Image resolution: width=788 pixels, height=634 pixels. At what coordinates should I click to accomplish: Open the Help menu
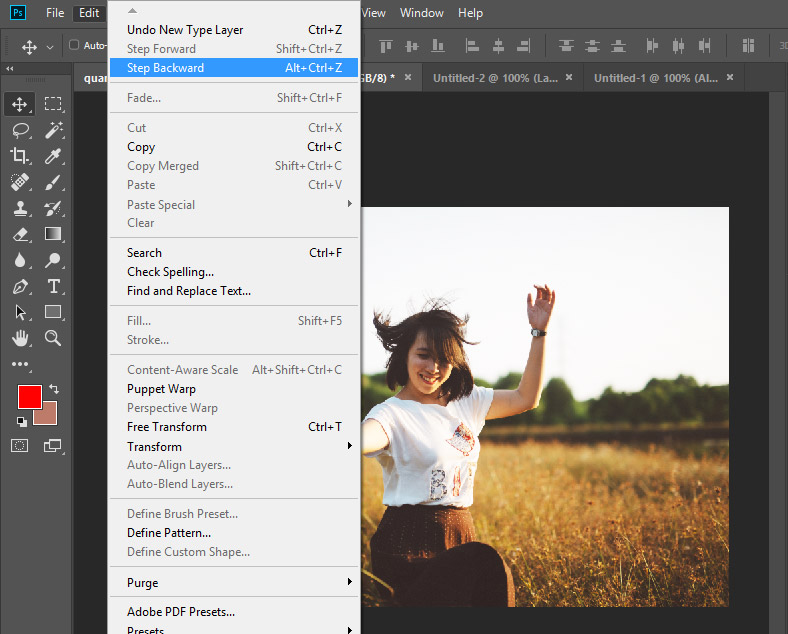pyautogui.click(x=470, y=13)
